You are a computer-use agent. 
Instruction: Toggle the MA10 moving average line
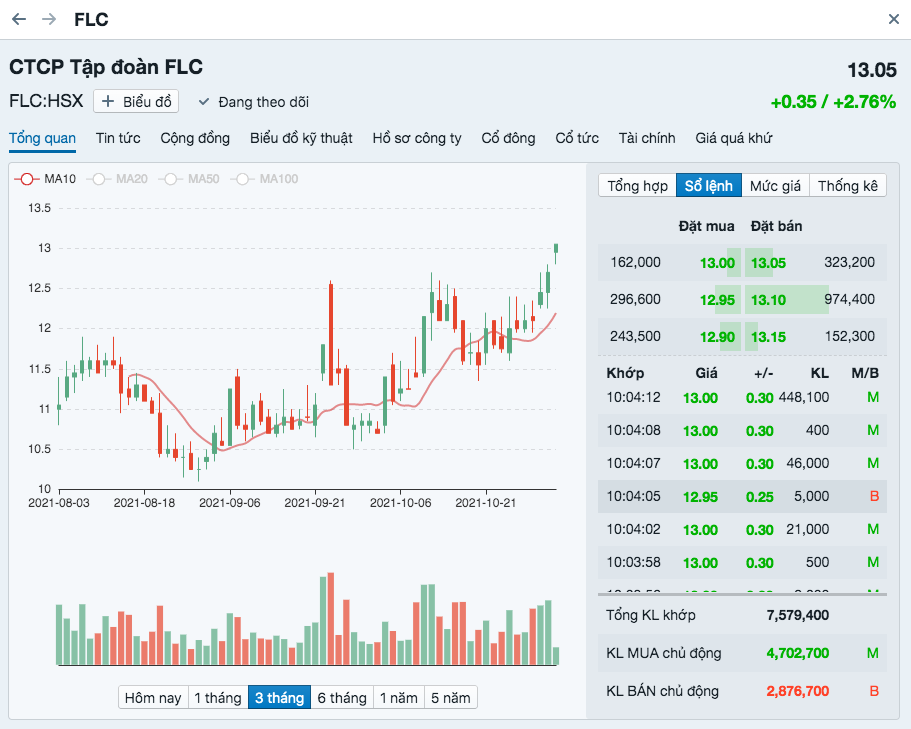pyautogui.click(x=45, y=179)
